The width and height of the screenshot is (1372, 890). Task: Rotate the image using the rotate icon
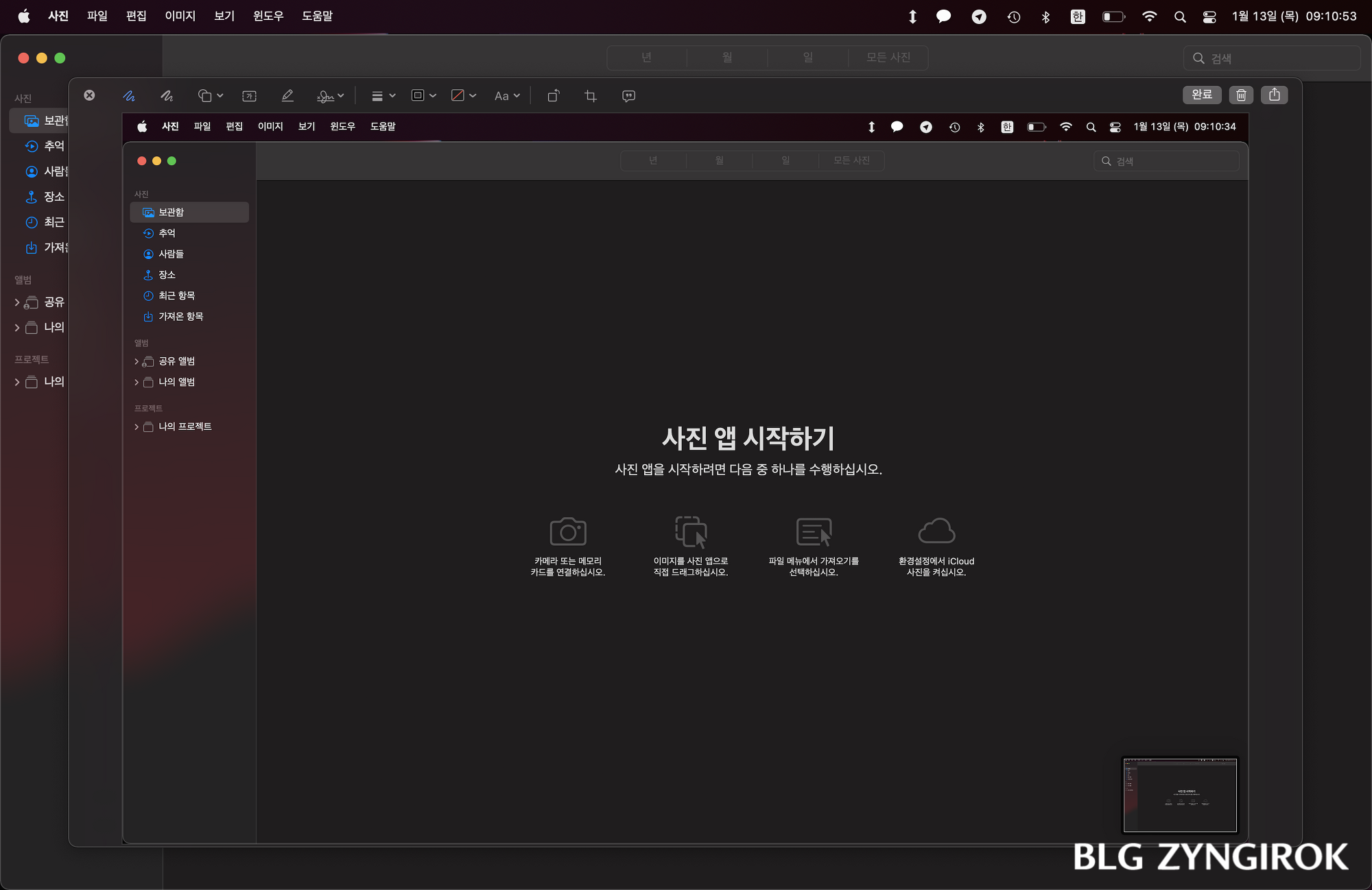(553, 95)
